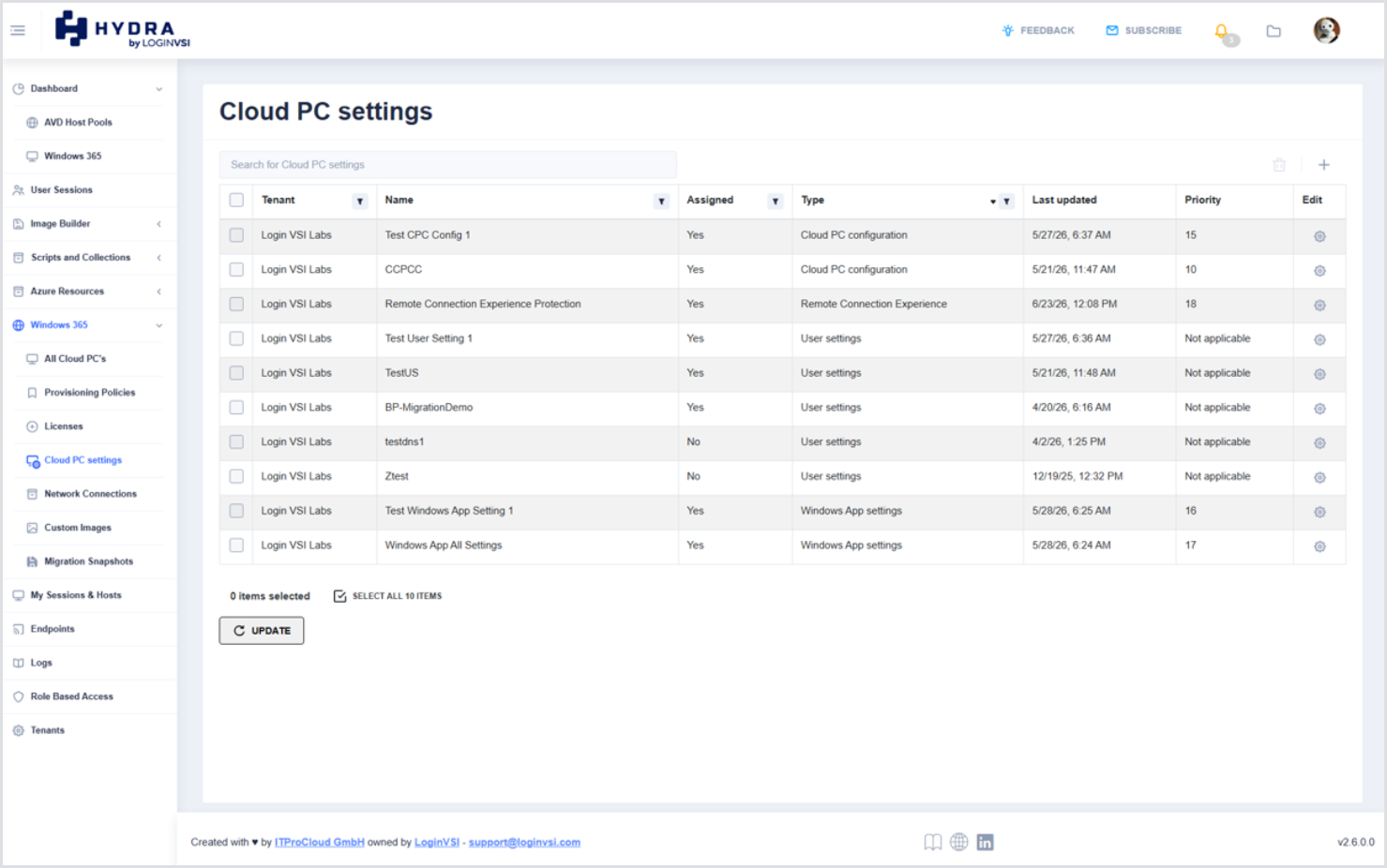Open the website globe icon in footer
The height and width of the screenshot is (868, 1387).
click(958, 842)
